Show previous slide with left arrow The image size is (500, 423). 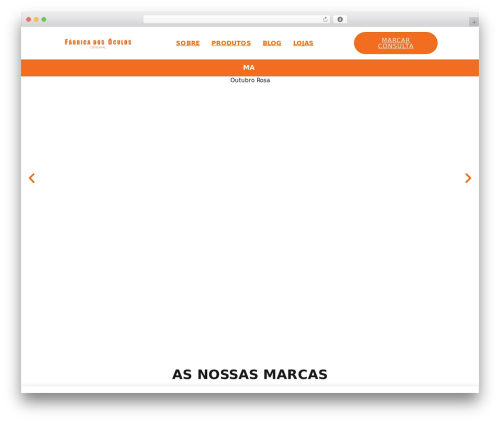32,178
